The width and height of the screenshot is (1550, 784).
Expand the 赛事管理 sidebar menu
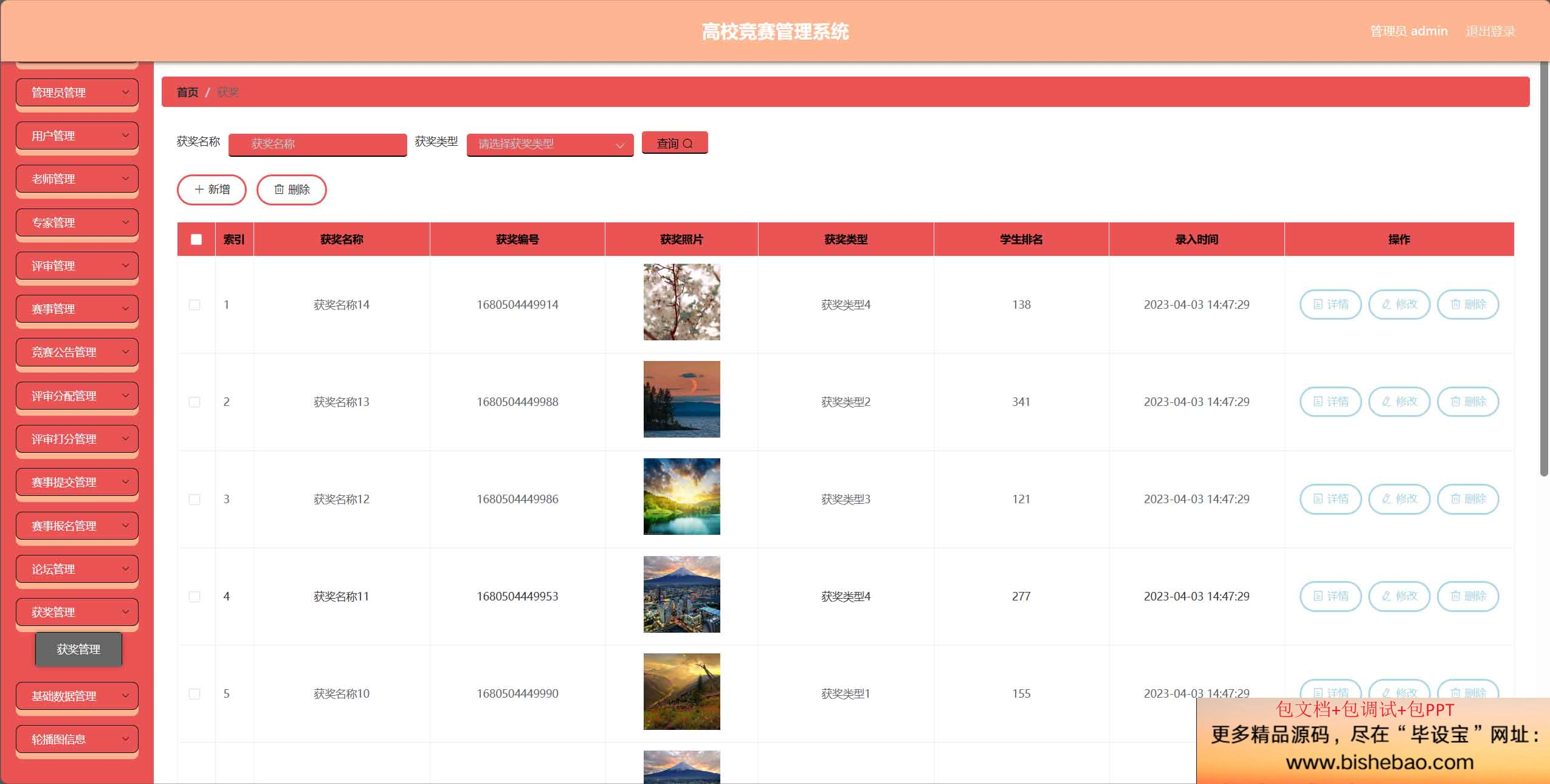pyautogui.click(x=77, y=309)
